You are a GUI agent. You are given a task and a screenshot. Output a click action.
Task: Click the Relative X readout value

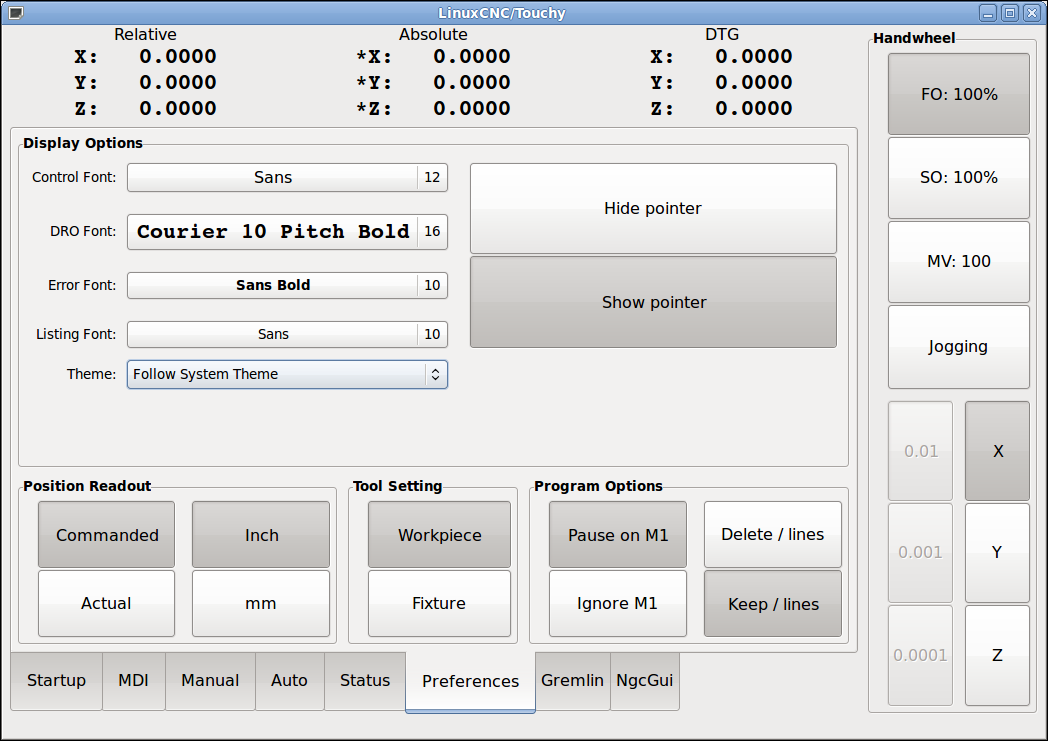pos(178,57)
